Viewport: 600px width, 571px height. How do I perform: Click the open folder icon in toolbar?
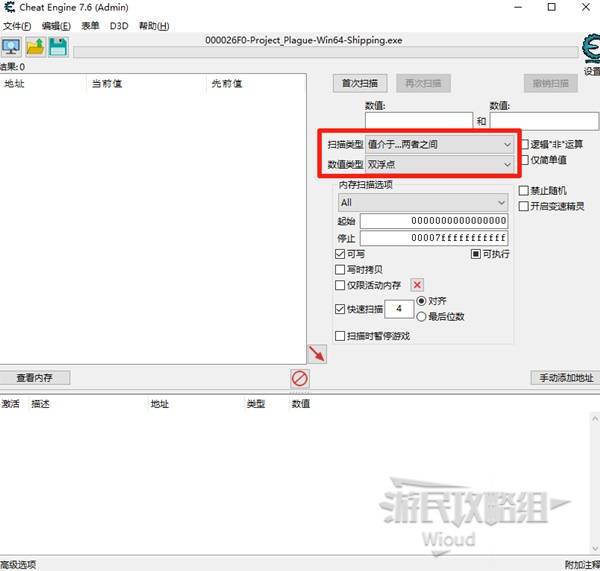(x=35, y=47)
